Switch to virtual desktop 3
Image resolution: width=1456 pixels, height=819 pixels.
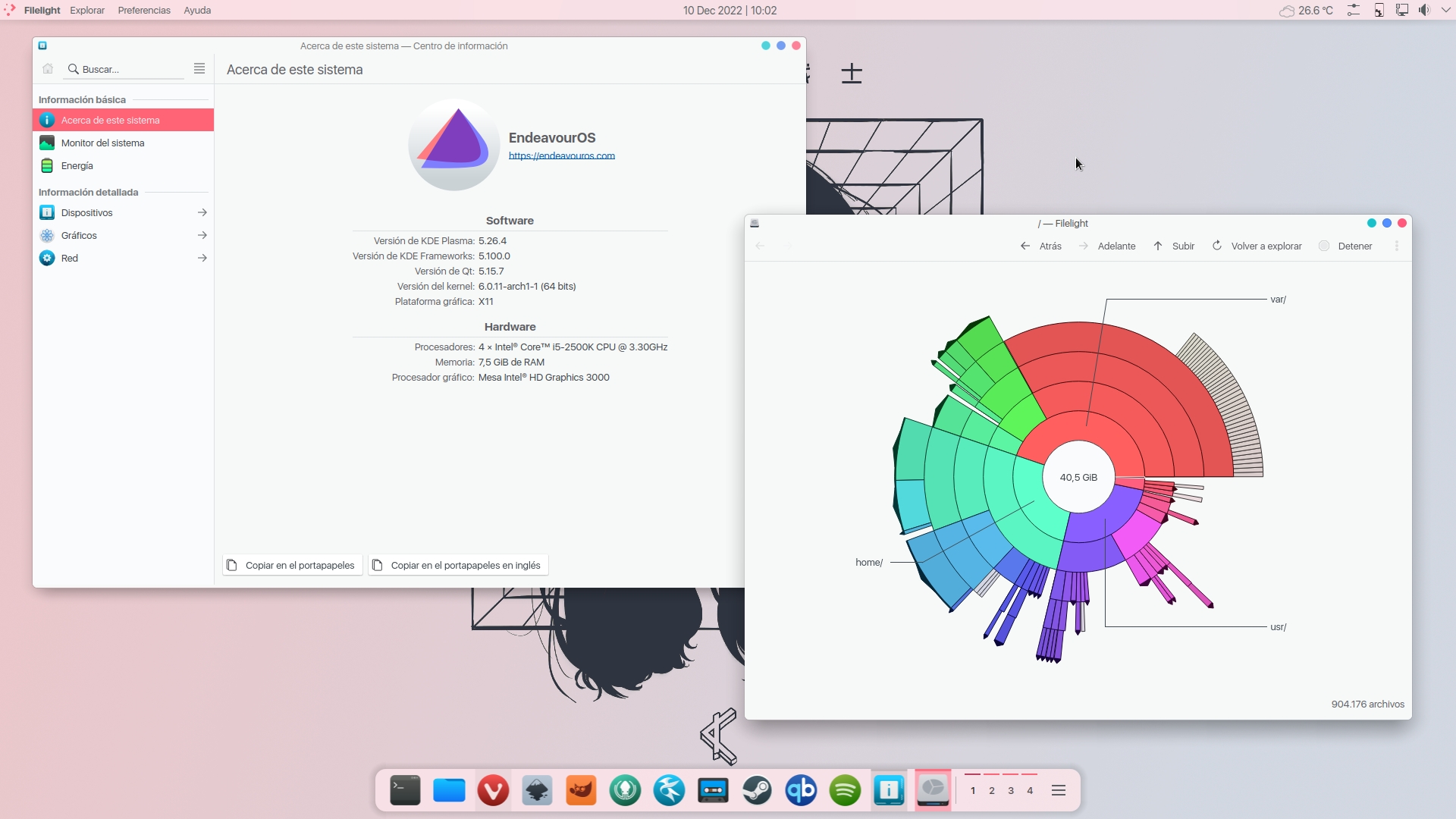click(1011, 791)
